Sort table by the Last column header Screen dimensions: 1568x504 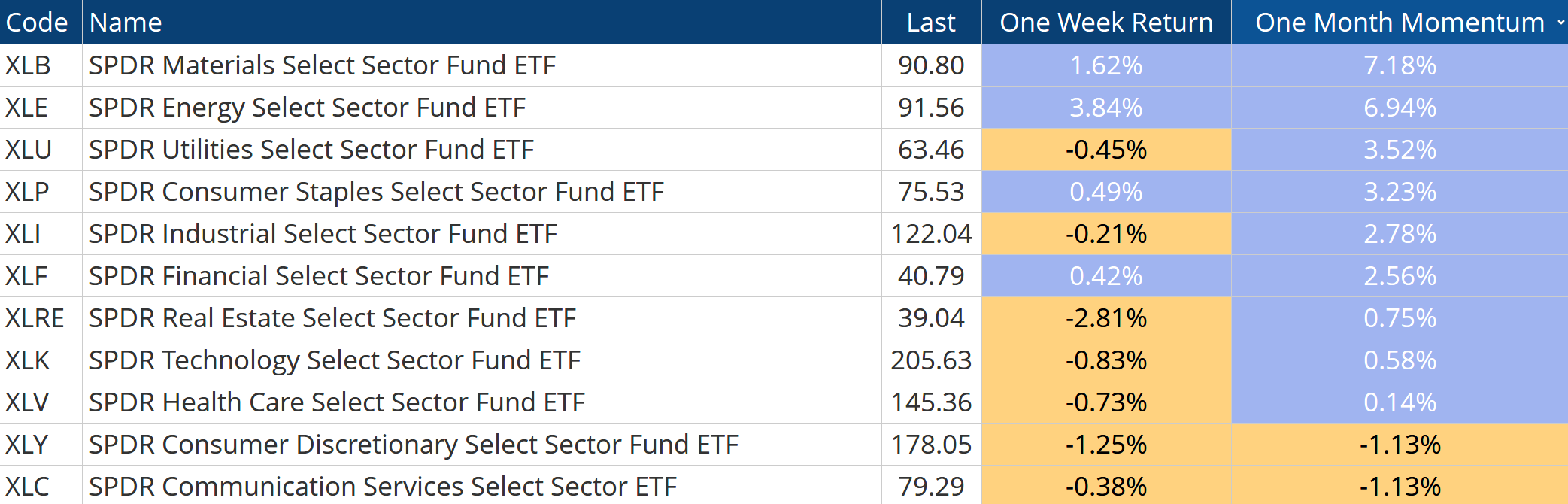point(931,23)
